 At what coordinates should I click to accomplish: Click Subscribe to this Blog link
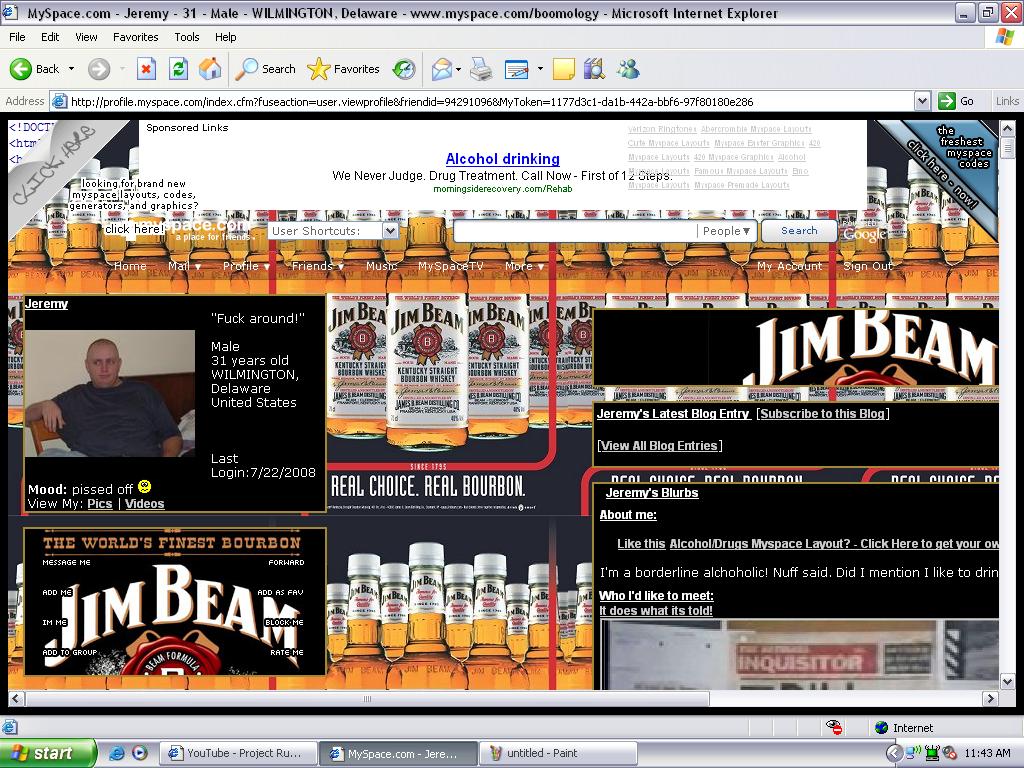click(822, 413)
